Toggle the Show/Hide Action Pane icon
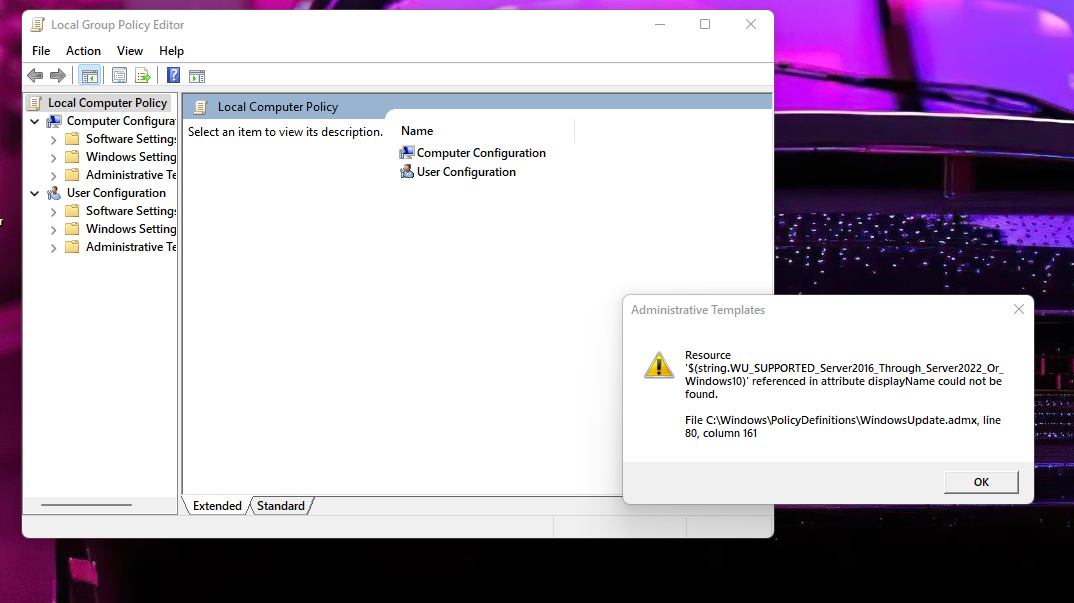 pyautogui.click(x=197, y=76)
